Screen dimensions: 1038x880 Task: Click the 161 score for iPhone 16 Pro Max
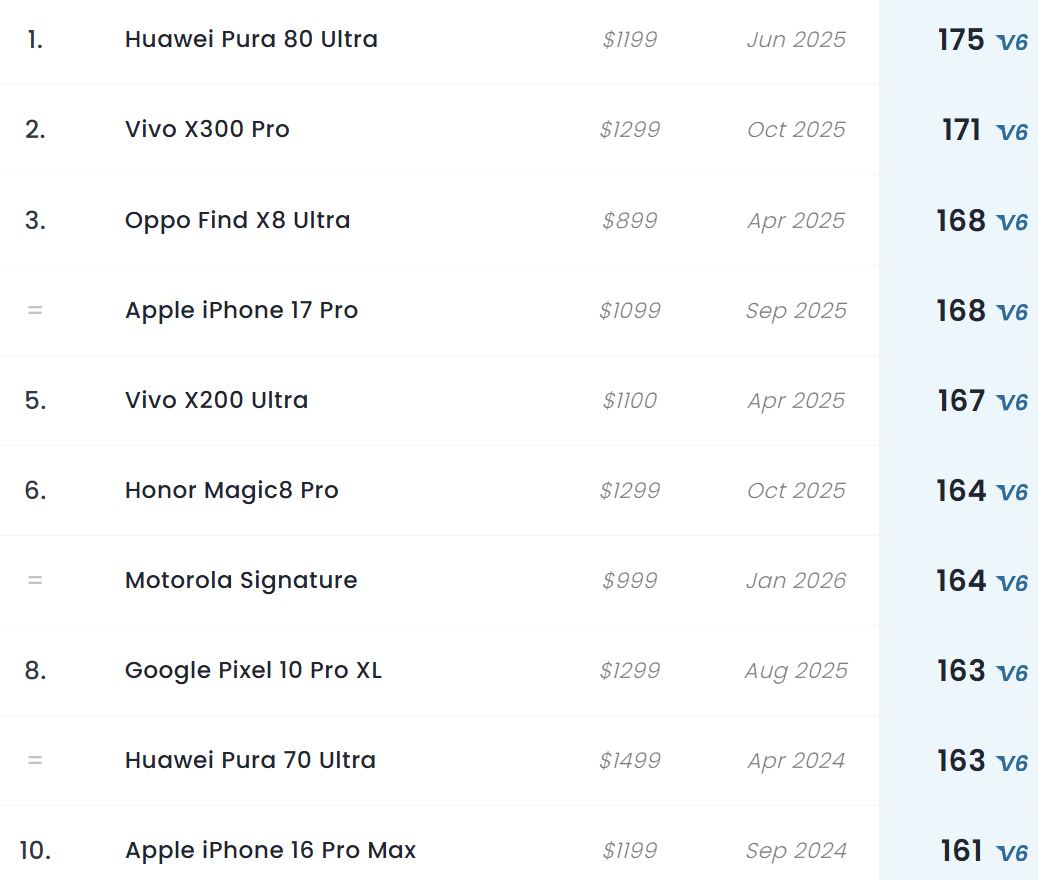coord(961,850)
